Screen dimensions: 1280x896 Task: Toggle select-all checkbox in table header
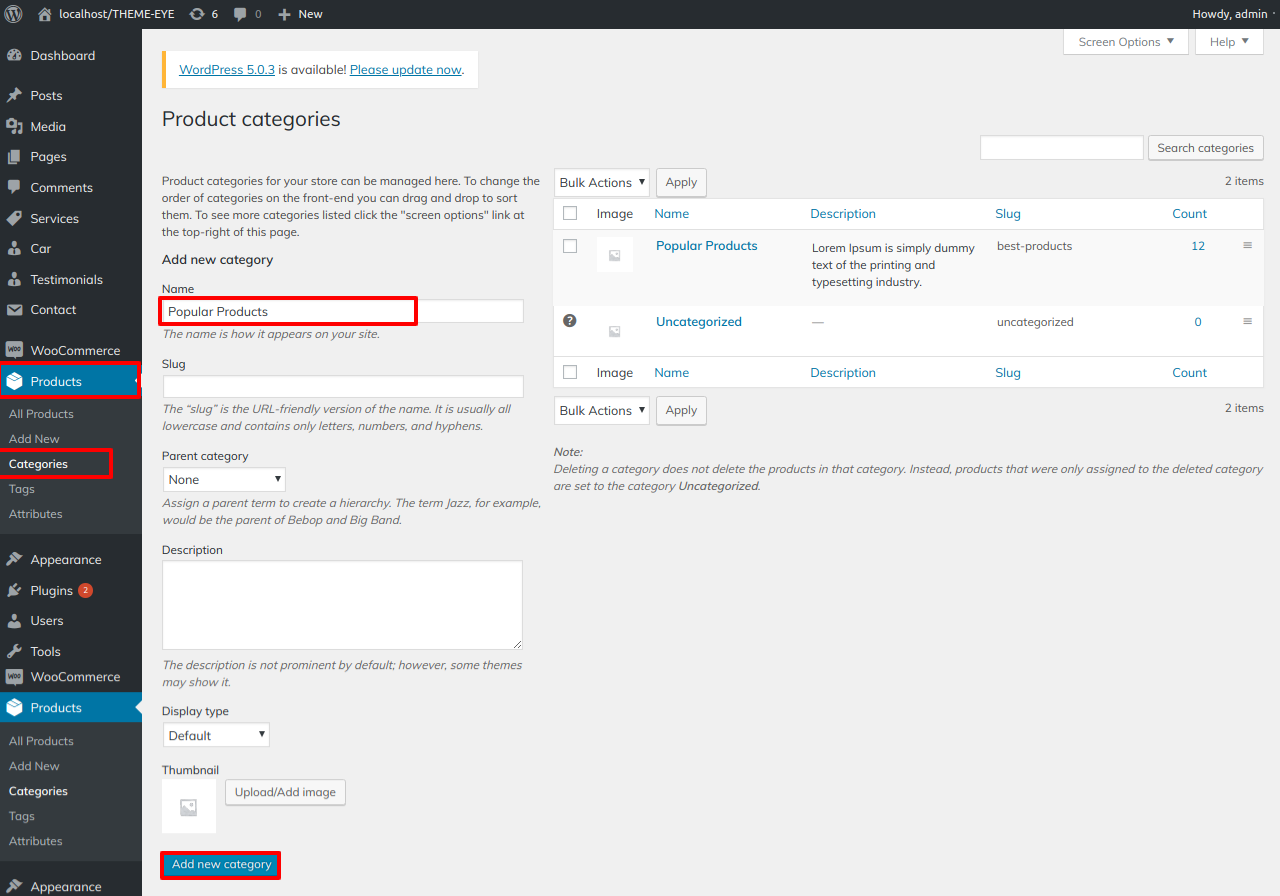[570, 213]
